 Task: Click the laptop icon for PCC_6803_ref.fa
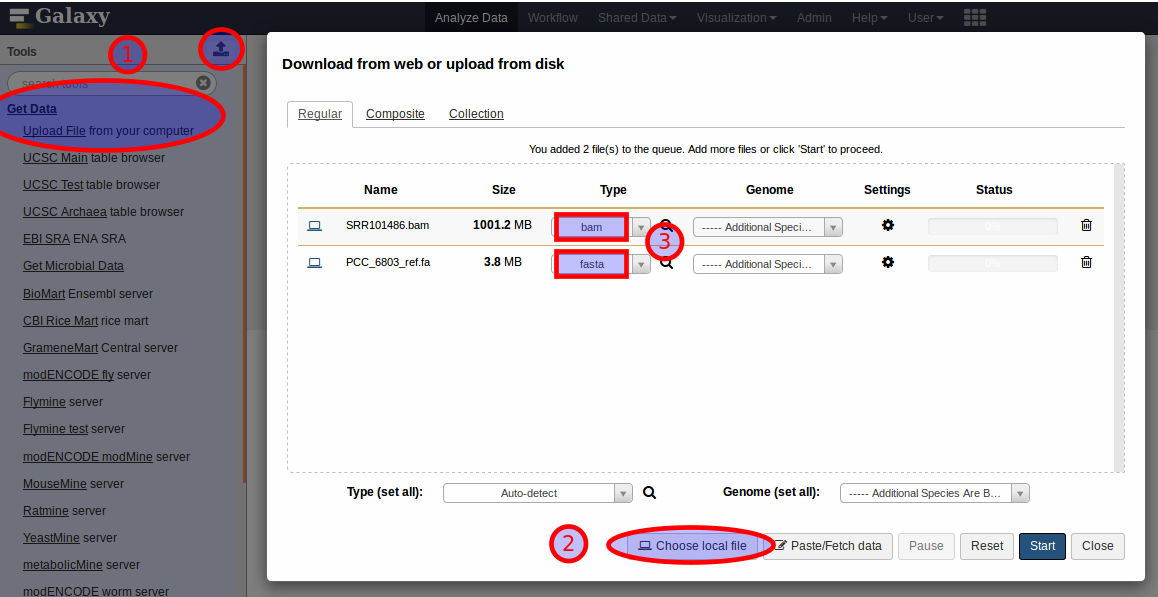(315, 262)
